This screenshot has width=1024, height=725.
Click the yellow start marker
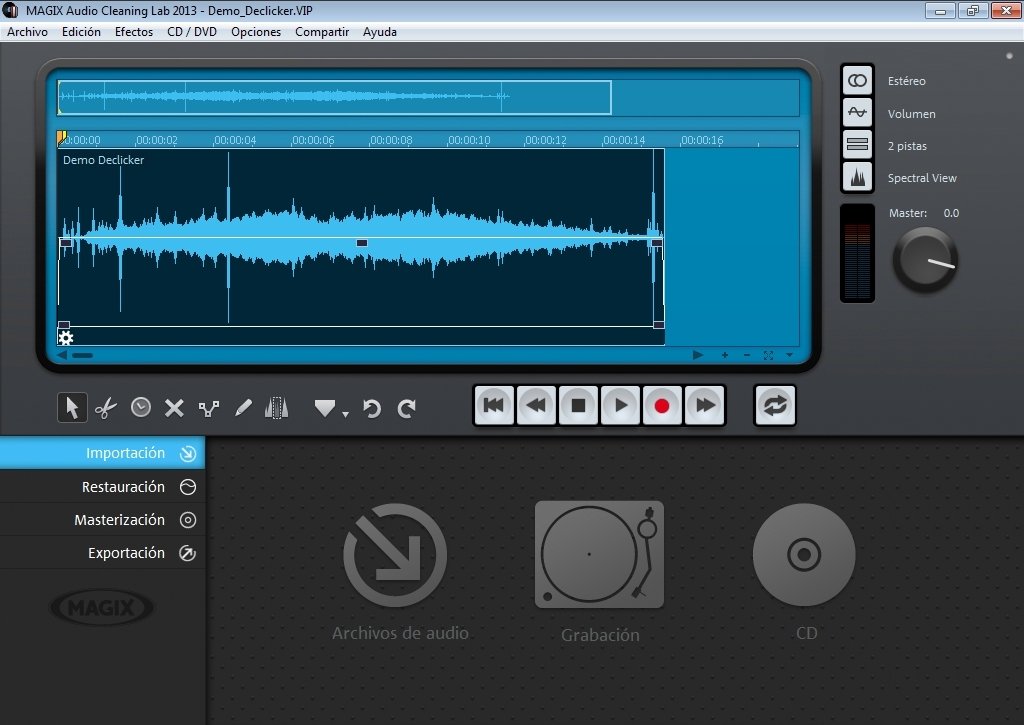pyautogui.click(x=61, y=138)
